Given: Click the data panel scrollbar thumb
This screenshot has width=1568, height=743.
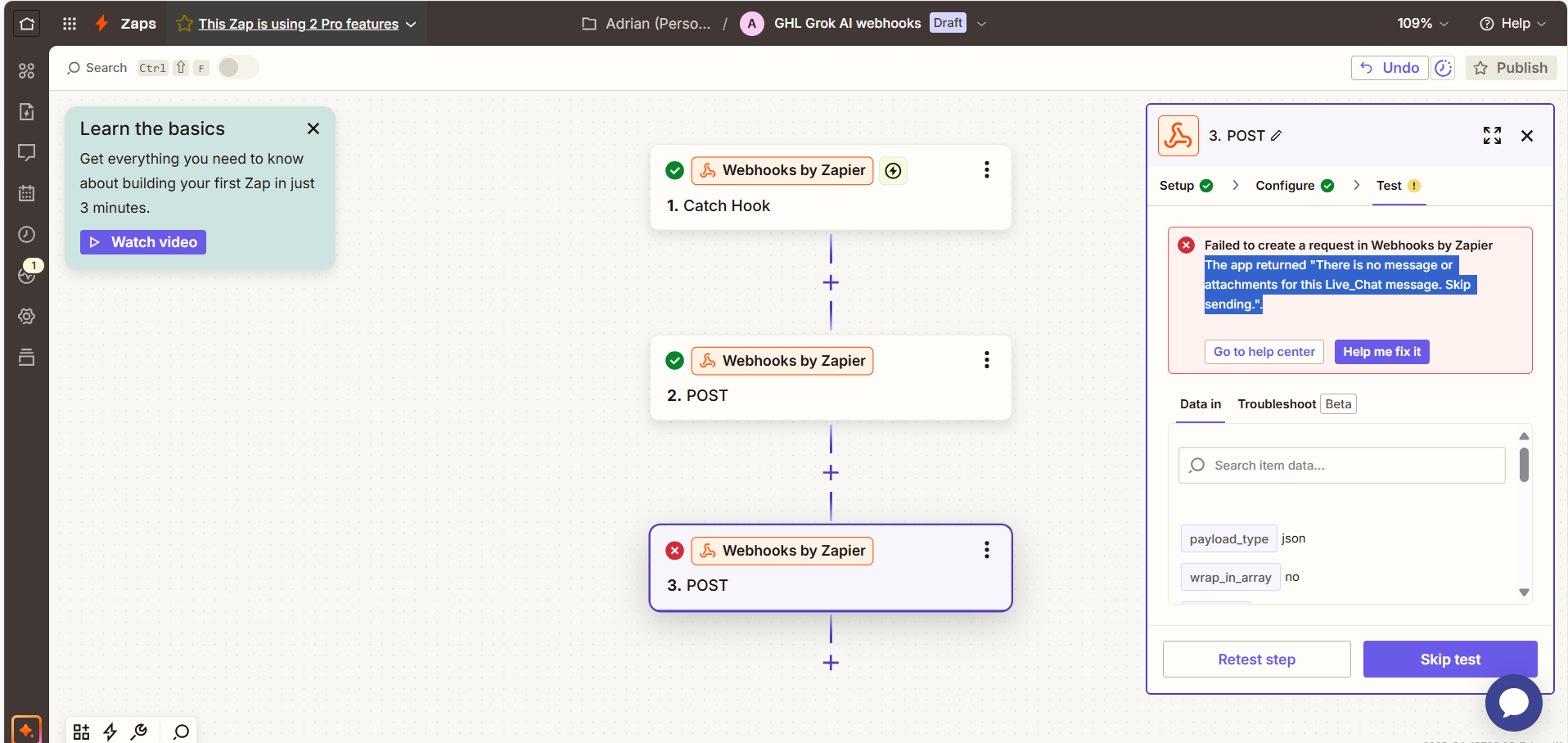Looking at the screenshot, I should 1524,465.
